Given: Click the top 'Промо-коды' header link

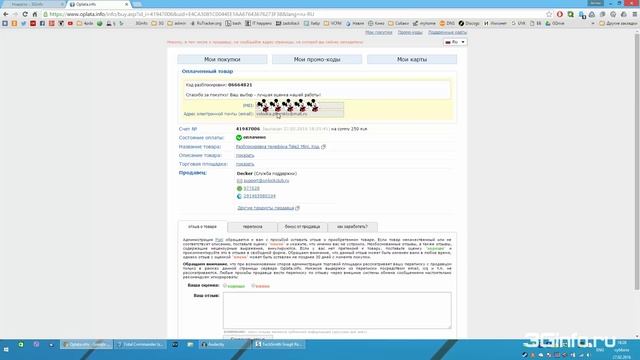Looking at the screenshot, I should [x=410, y=32].
